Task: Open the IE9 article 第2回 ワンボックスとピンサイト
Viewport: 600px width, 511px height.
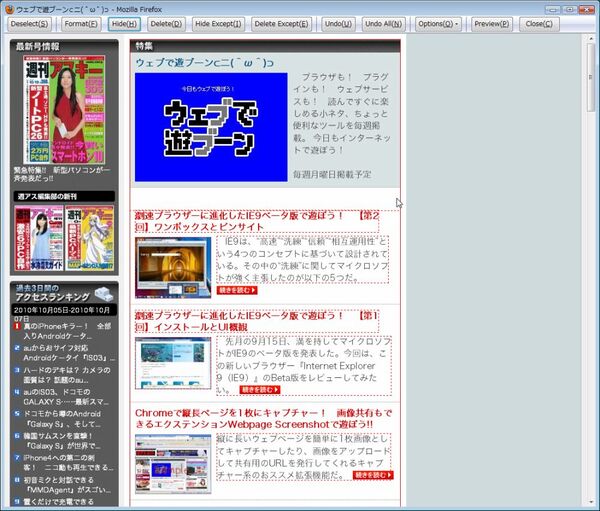Action: click(x=256, y=221)
